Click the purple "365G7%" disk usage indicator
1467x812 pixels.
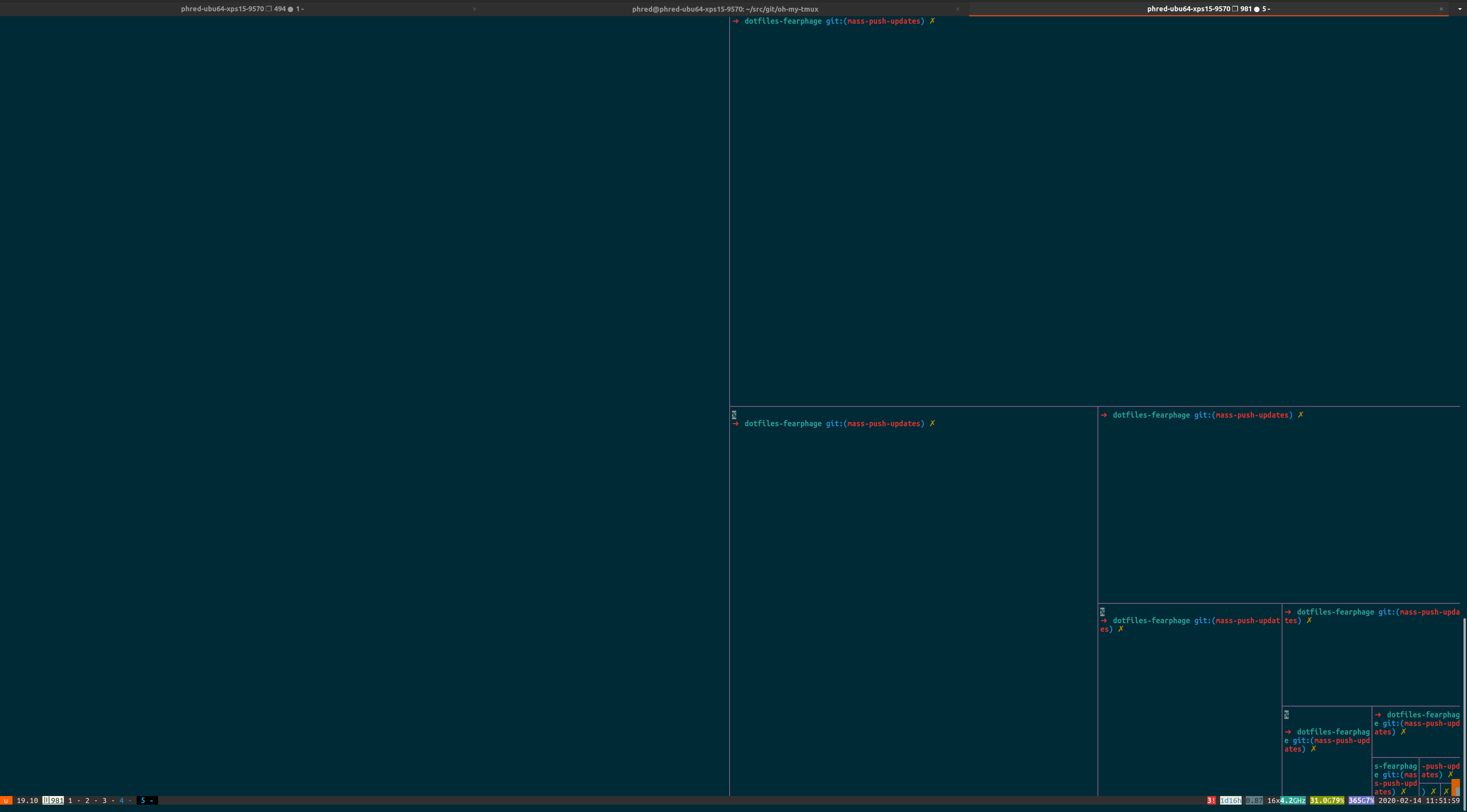(x=1361, y=800)
